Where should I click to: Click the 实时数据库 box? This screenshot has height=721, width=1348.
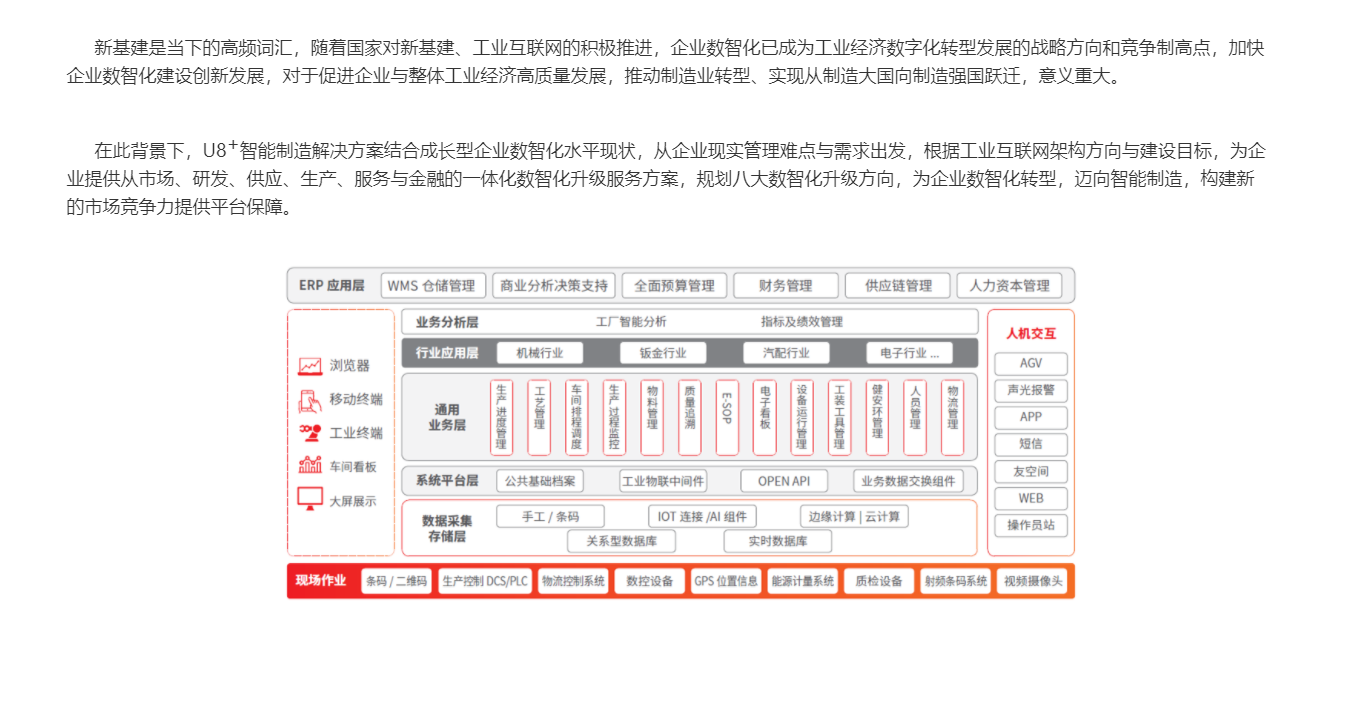click(x=777, y=541)
